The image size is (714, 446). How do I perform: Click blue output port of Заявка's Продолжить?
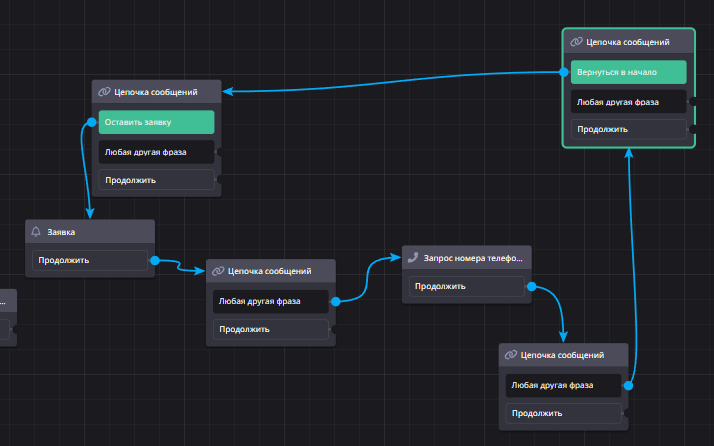[x=154, y=261]
